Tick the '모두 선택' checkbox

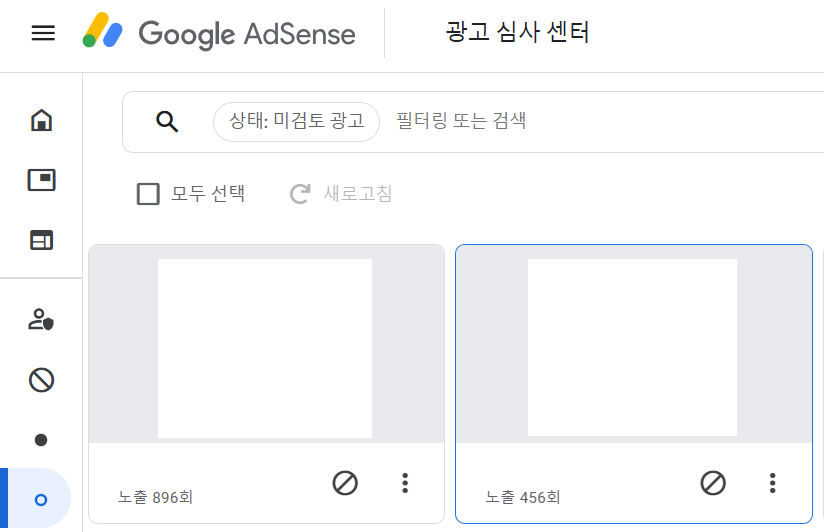(148, 194)
